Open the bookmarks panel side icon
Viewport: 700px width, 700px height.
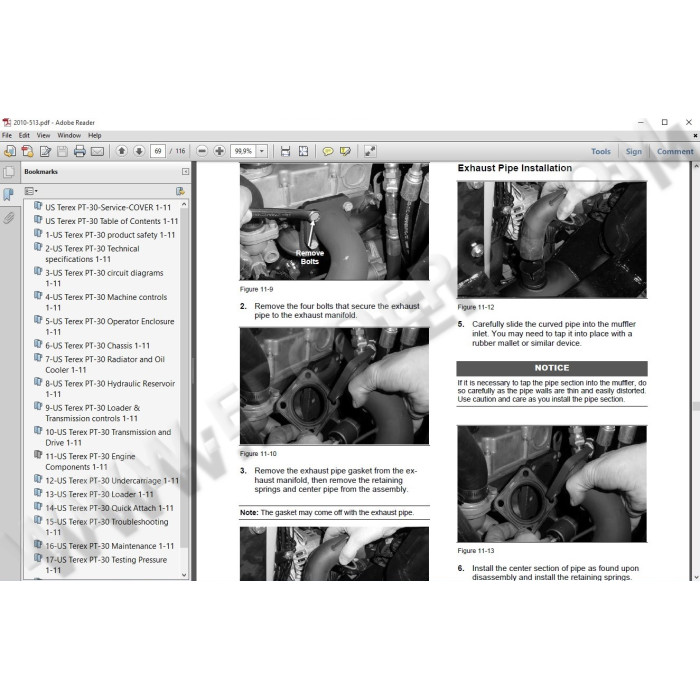tap(8, 195)
